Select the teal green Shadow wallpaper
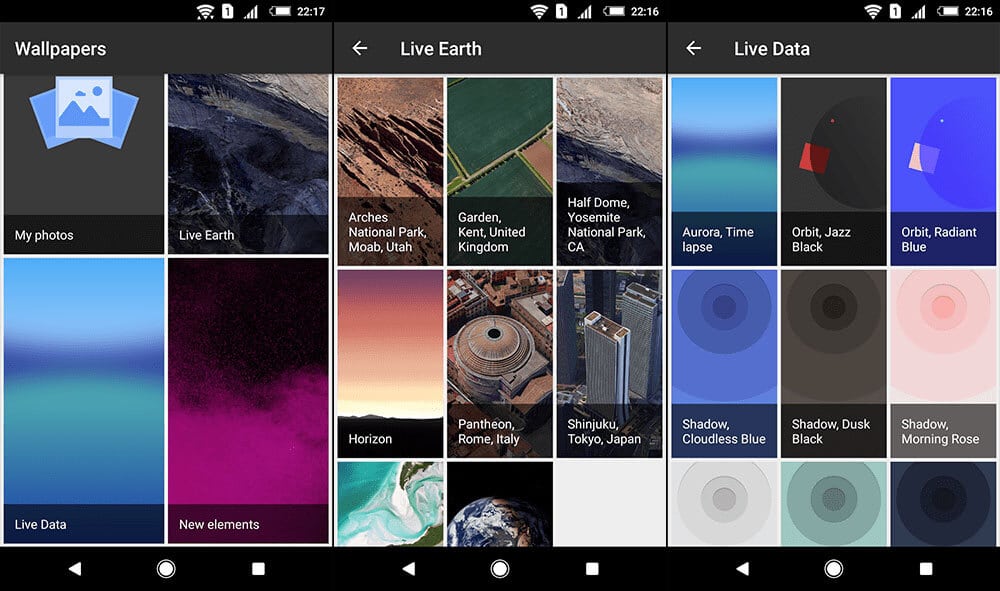The width and height of the screenshot is (1000, 591). pyautogui.click(x=834, y=504)
